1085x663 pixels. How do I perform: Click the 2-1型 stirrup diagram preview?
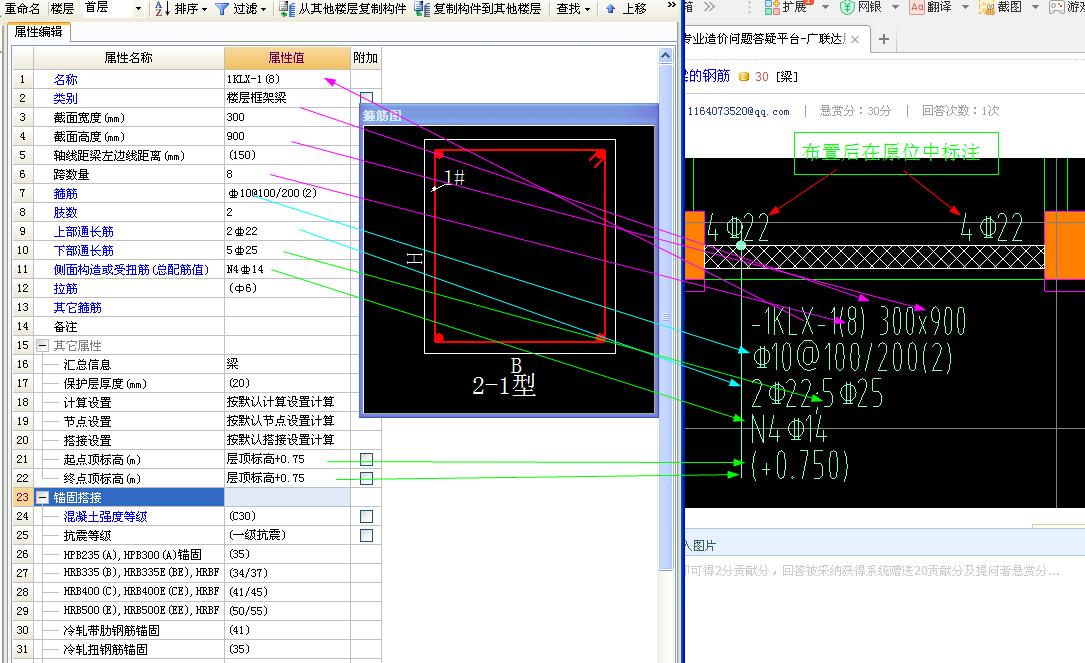coord(509,270)
